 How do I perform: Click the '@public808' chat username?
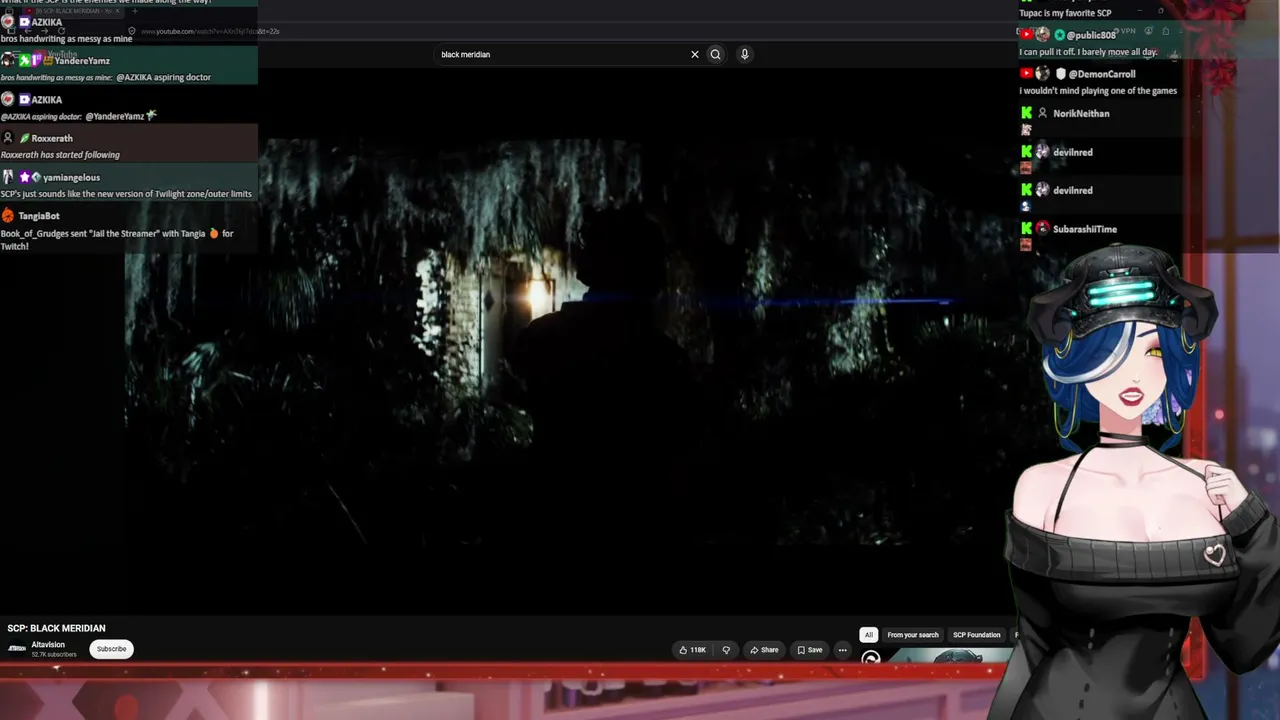(x=1091, y=35)
